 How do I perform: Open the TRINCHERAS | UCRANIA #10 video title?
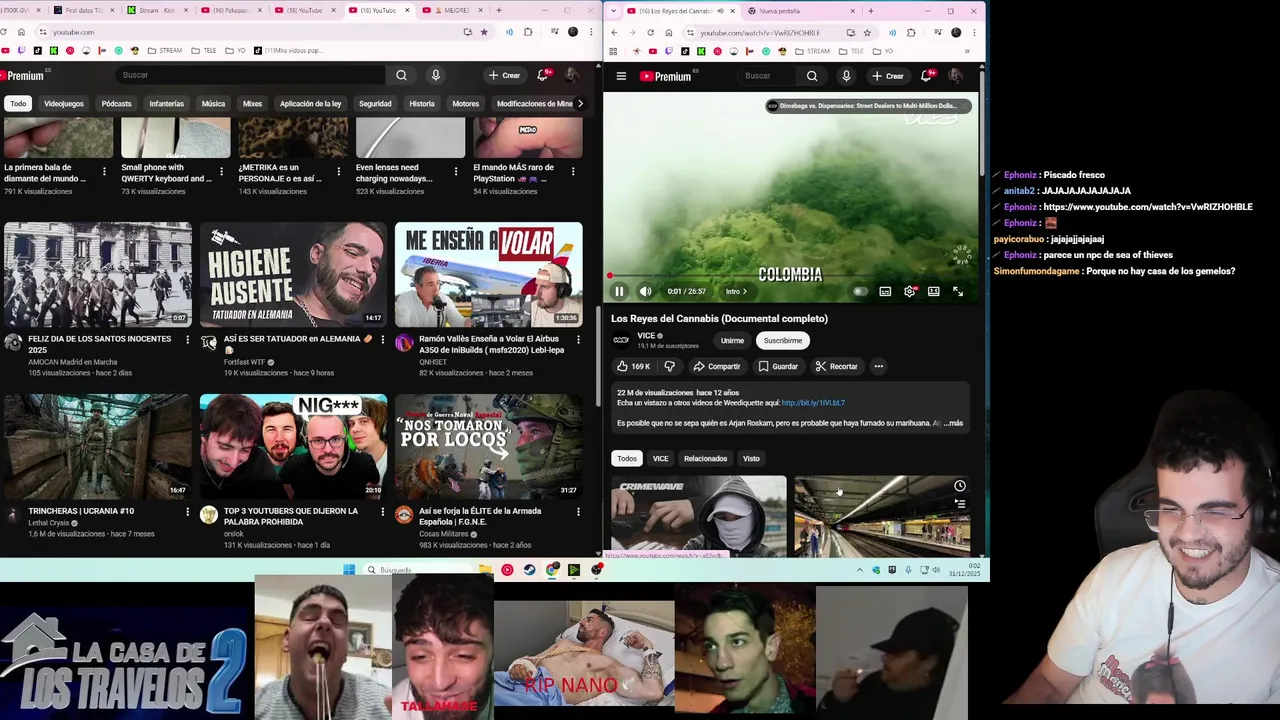81,511
